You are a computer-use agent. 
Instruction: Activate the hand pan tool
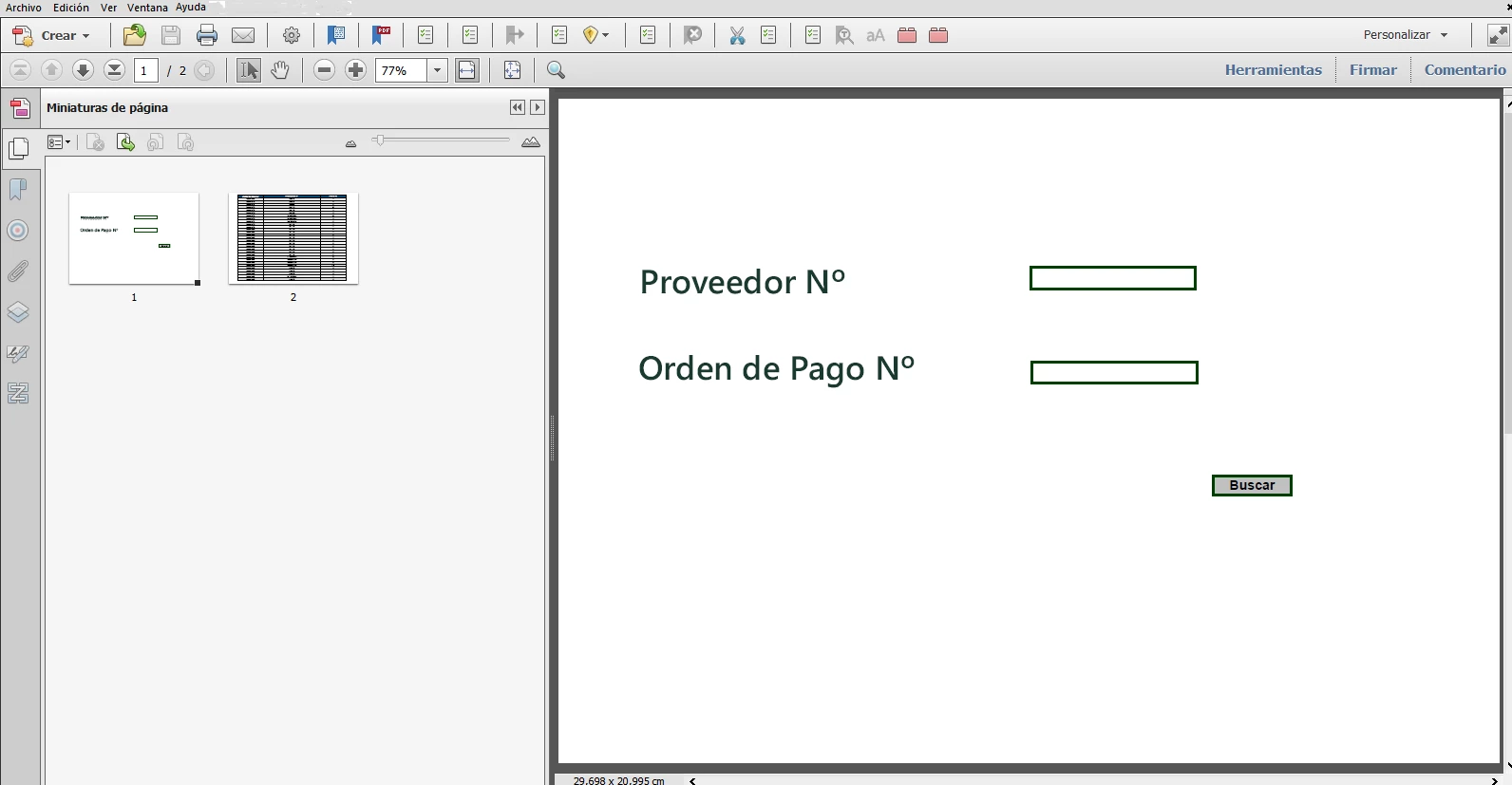[x=280, y=69]
